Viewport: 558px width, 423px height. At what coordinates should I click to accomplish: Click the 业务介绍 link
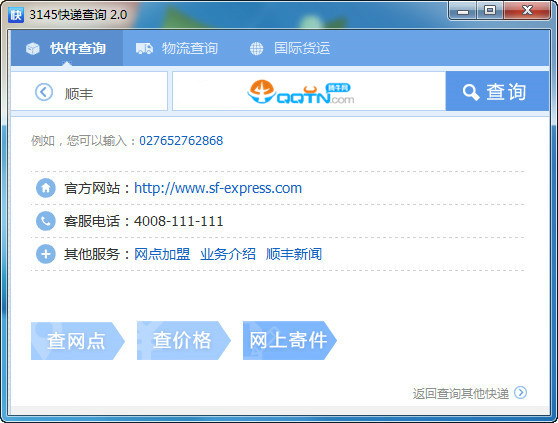pyautogui.click(x=228, y=254)
